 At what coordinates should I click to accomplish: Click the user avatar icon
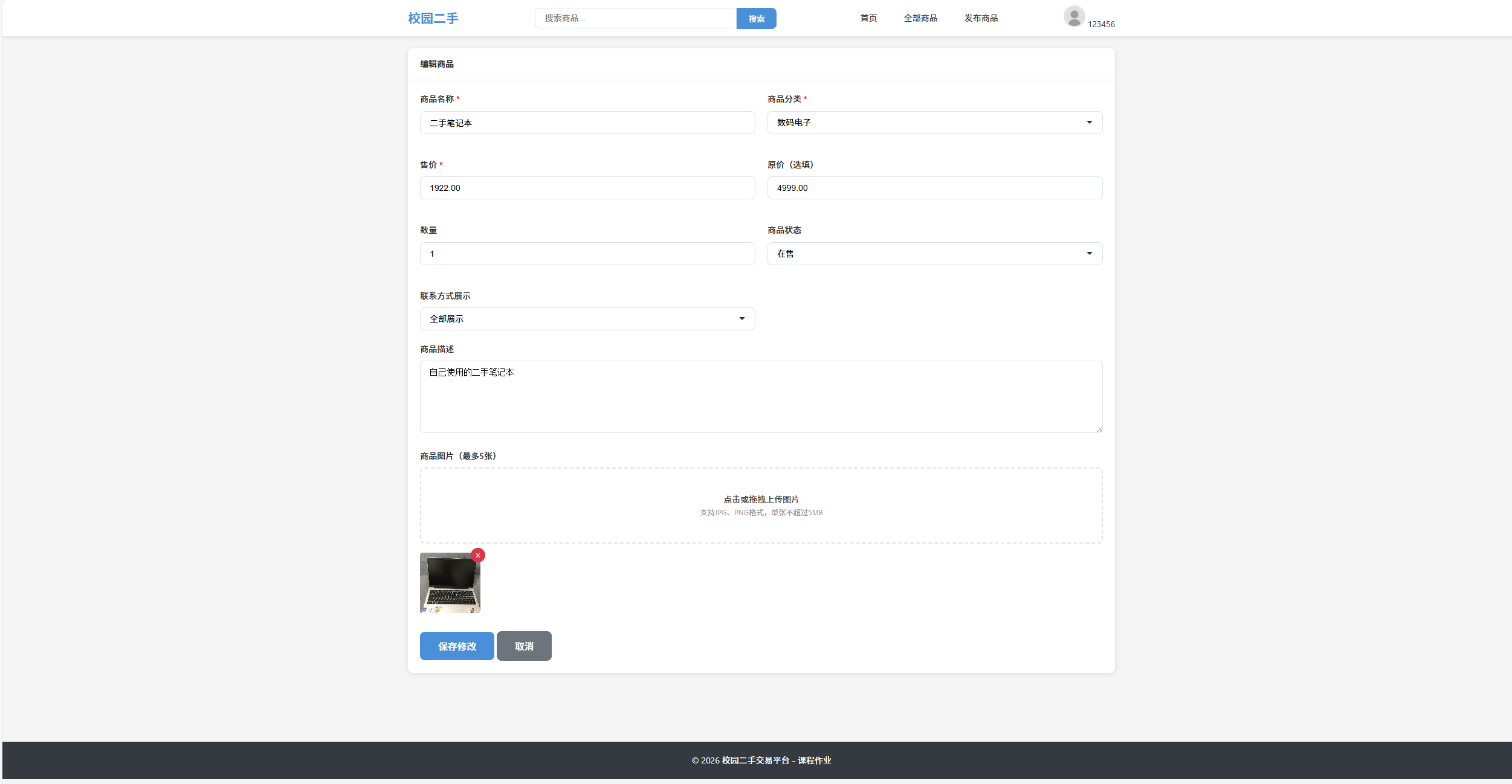(1073, 16)
